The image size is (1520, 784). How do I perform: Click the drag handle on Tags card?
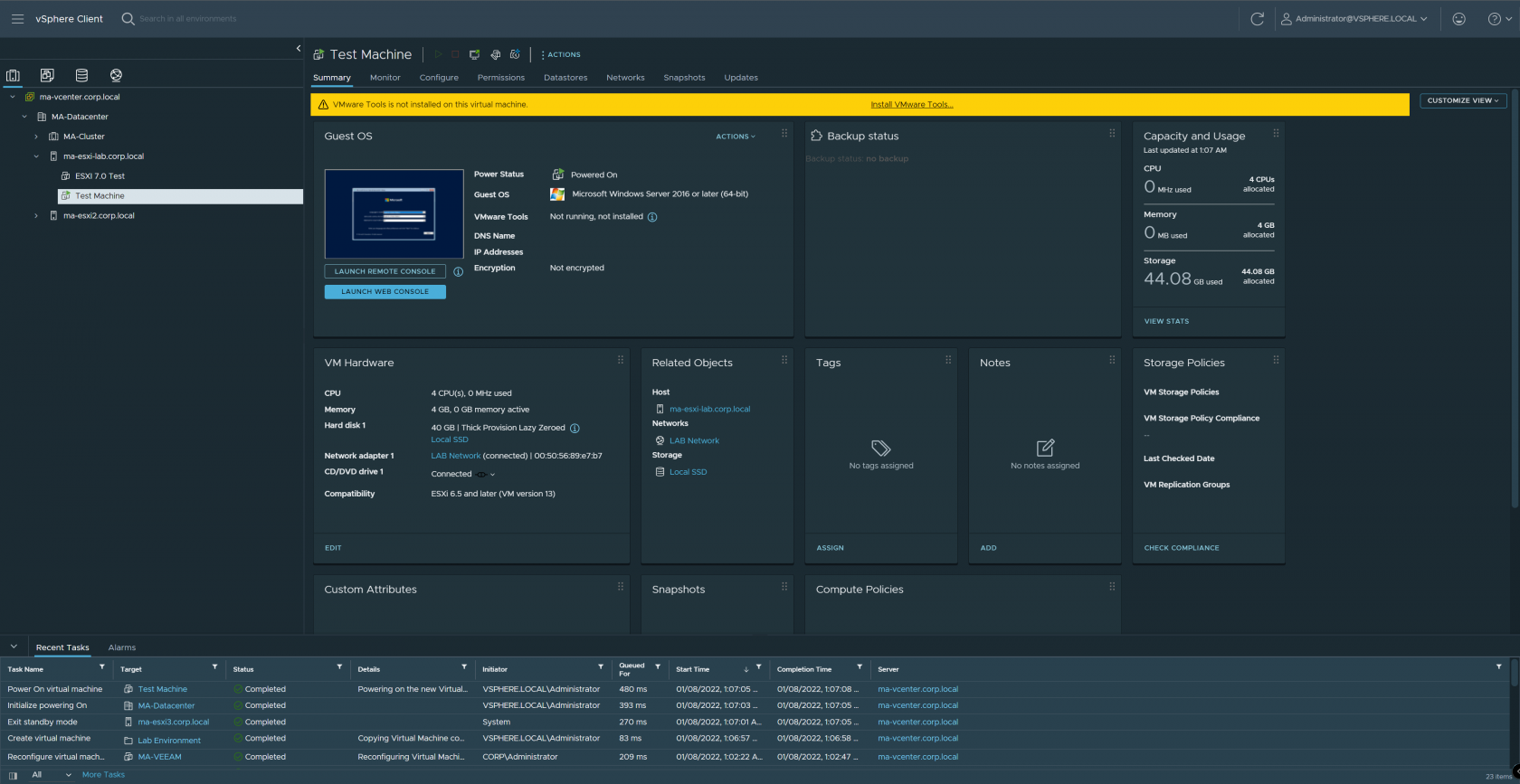pyautogui.click(x=948, y=360)
